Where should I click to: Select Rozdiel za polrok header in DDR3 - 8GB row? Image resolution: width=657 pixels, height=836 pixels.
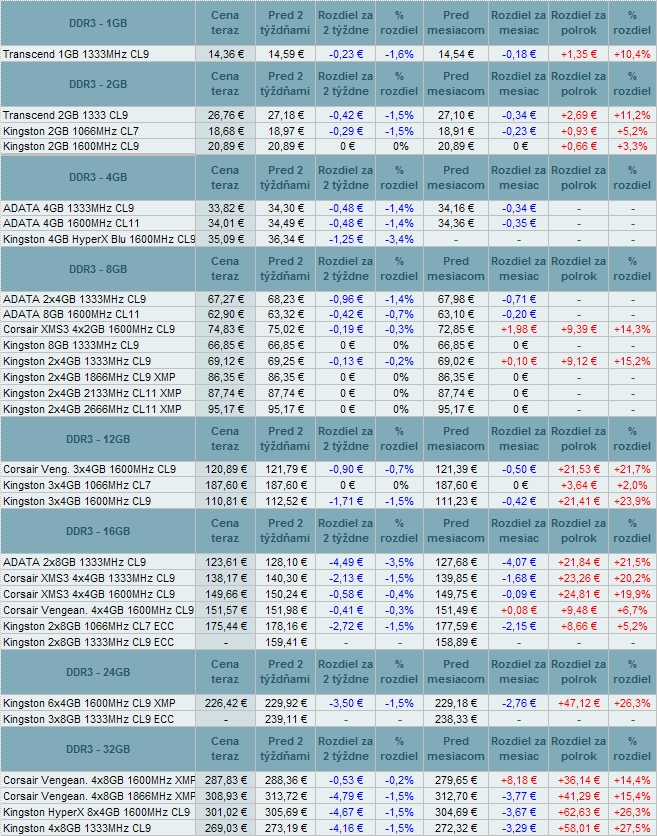pyautogui.click(x=579, y=269)
